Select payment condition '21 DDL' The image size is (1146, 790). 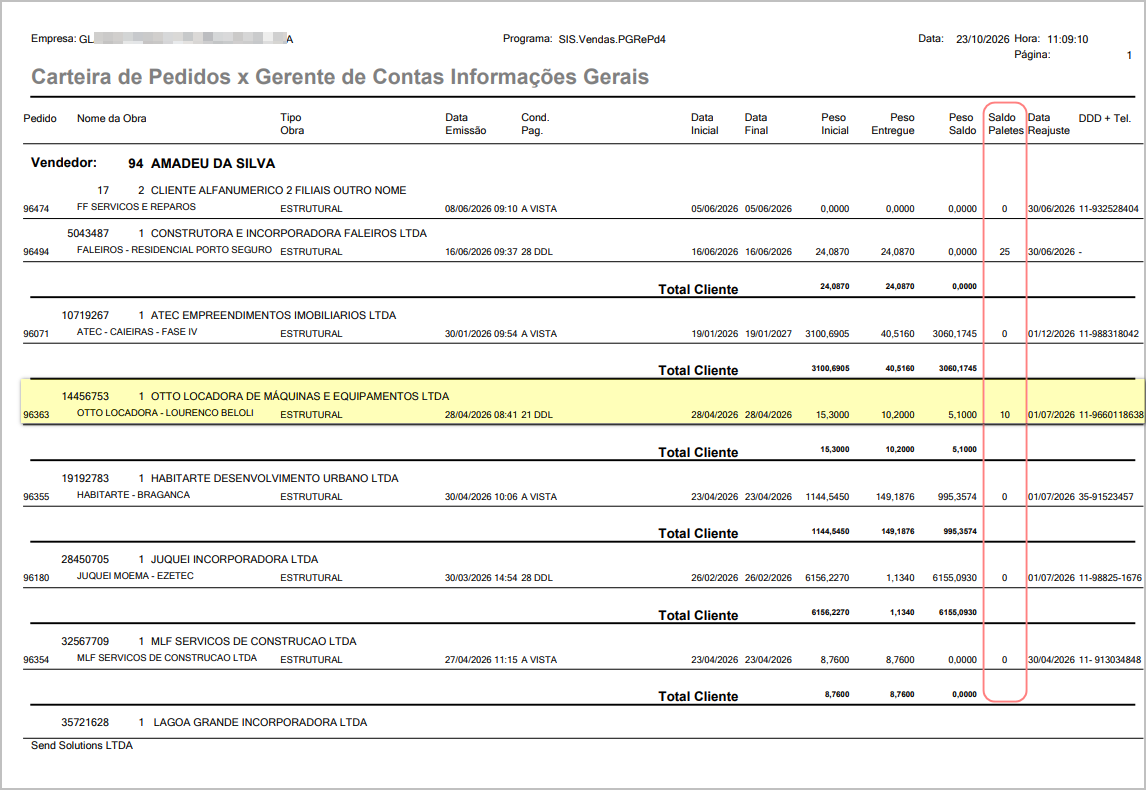tap(537, 415)
